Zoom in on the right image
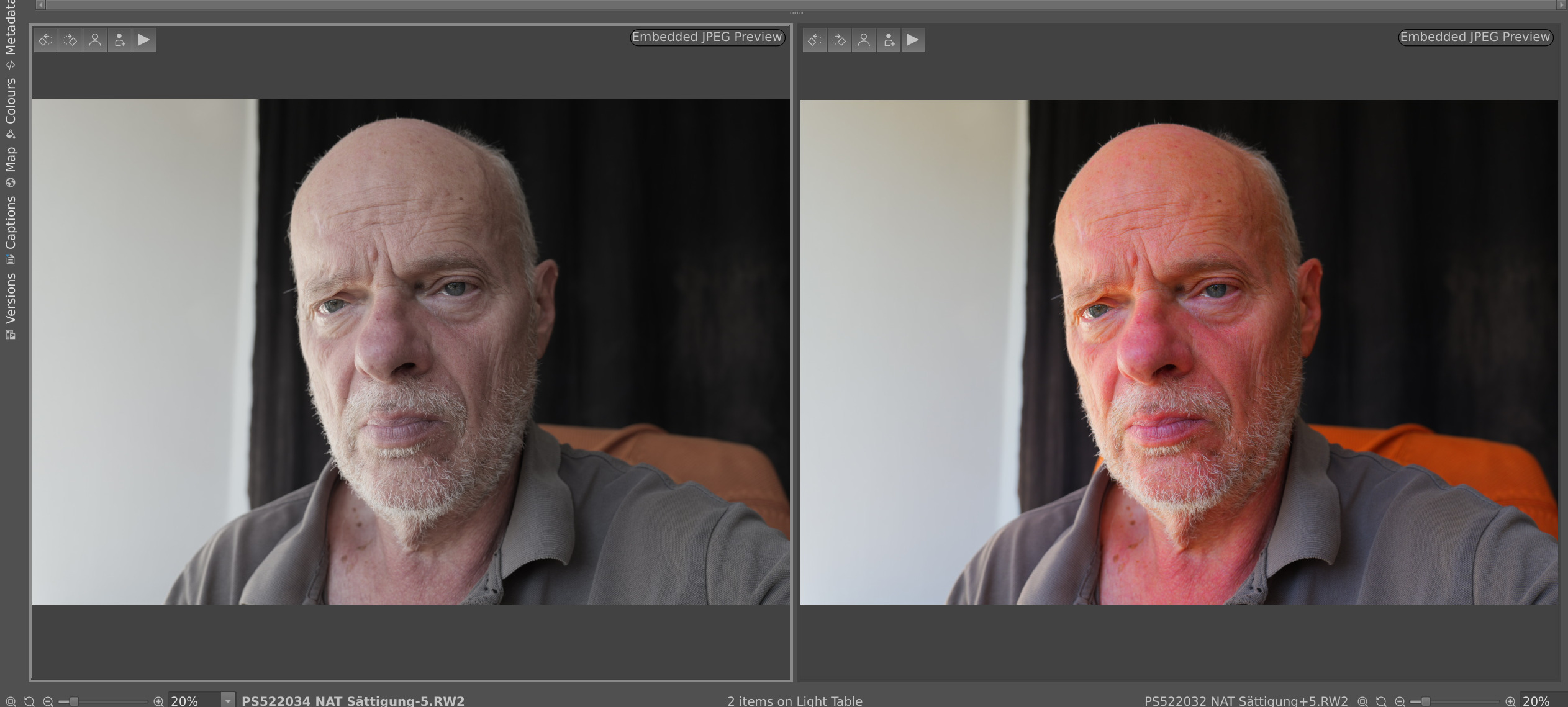This screenshot has height=707, width=1568. (x=1510, y=701)
